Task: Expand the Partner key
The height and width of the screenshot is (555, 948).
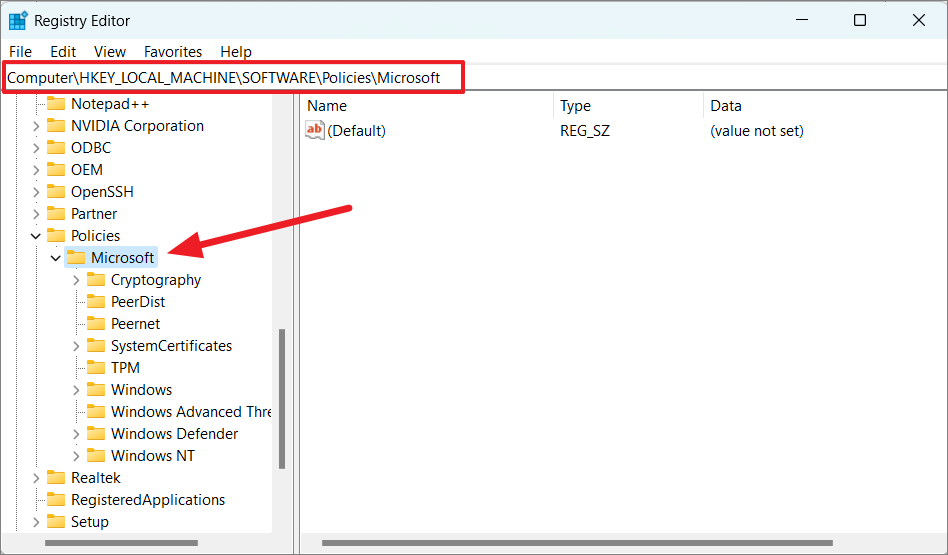Action: click(x=36, y=213)
